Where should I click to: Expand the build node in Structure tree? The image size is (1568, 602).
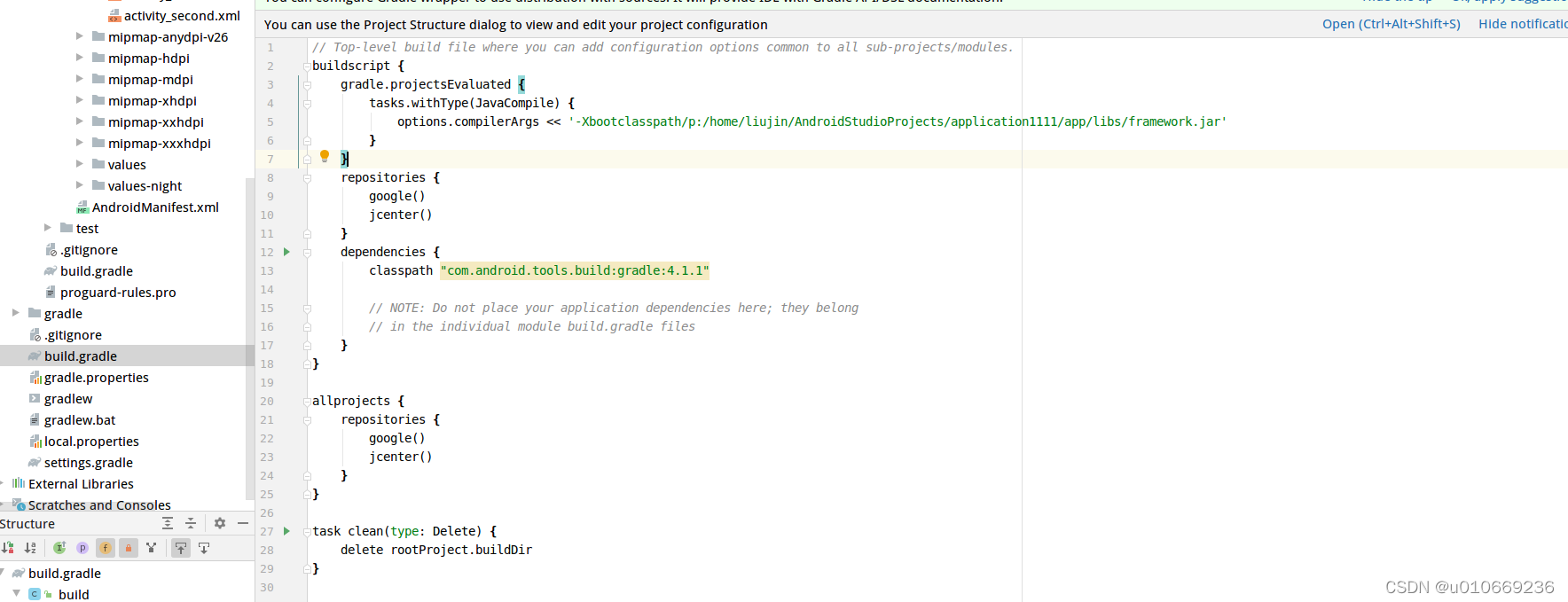[x=16, y=594]
